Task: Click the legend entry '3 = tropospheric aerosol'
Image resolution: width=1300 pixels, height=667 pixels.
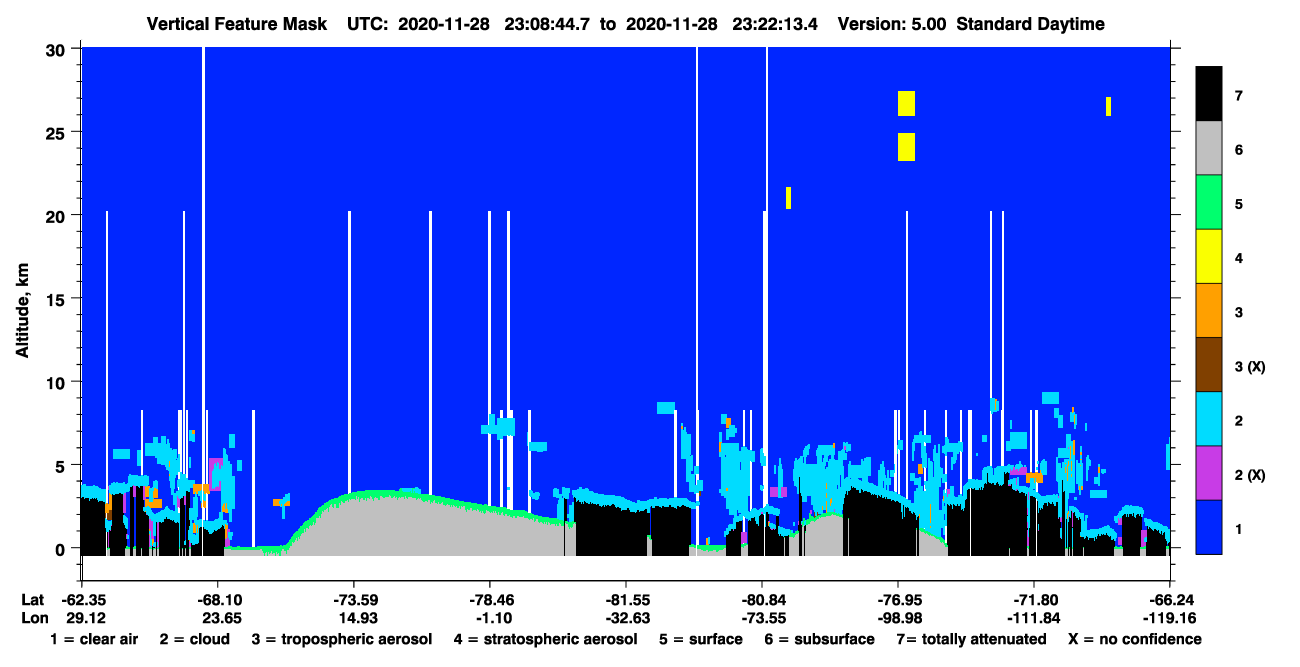Action: 342,640
